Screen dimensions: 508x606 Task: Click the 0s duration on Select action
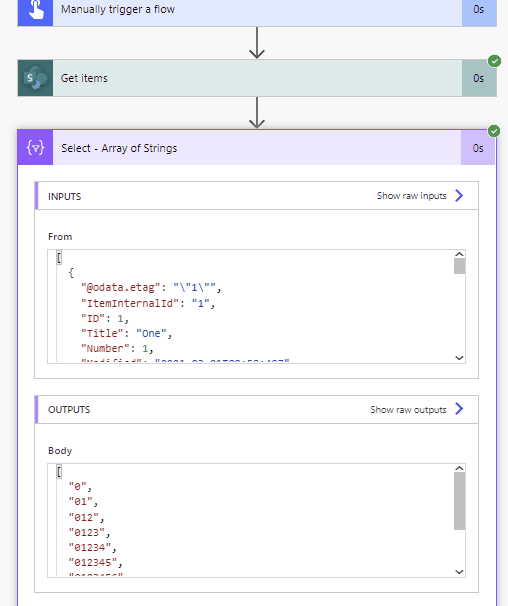tap(478, 148)
